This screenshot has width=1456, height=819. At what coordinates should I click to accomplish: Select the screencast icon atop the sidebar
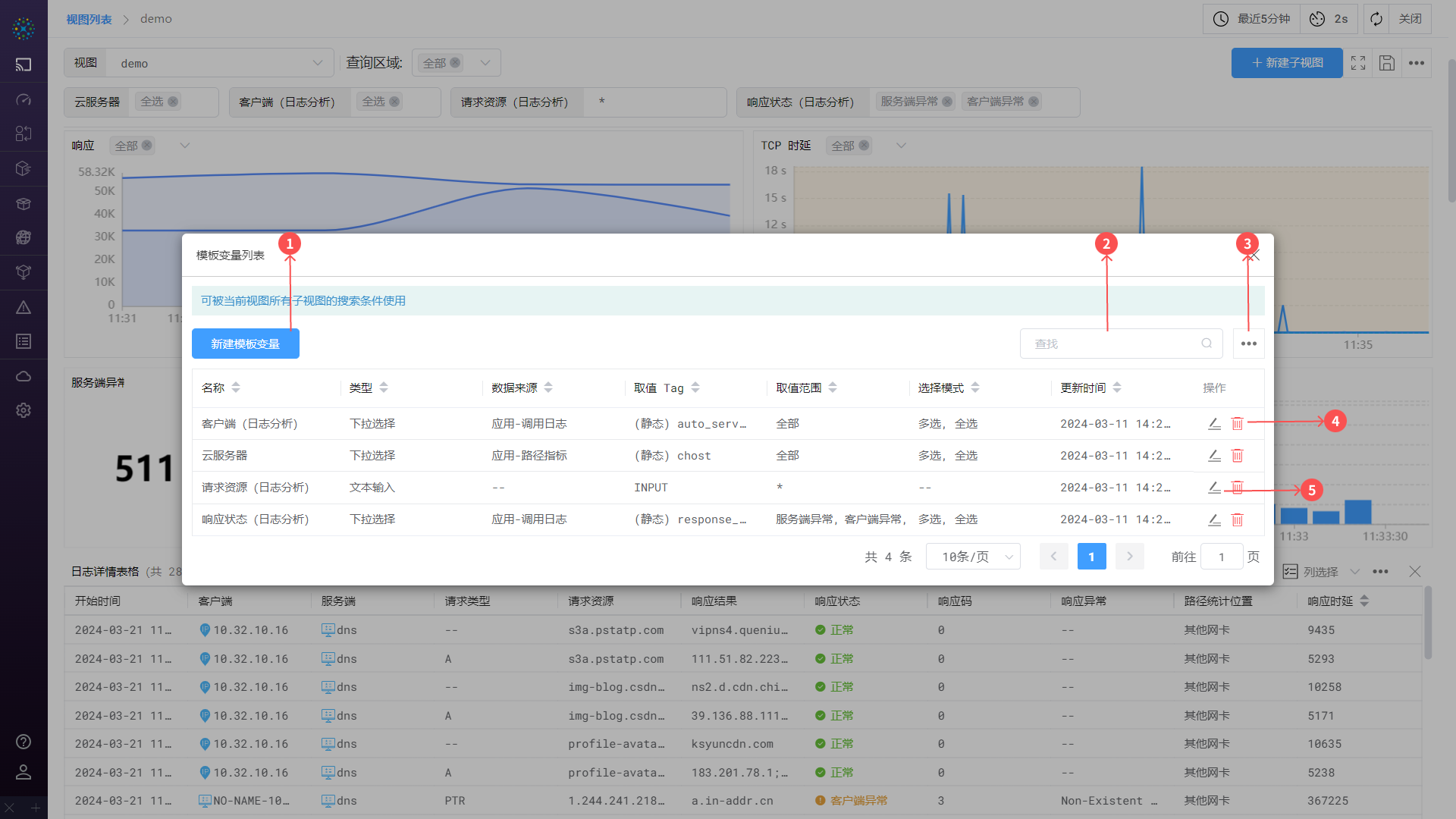(24, 64)
